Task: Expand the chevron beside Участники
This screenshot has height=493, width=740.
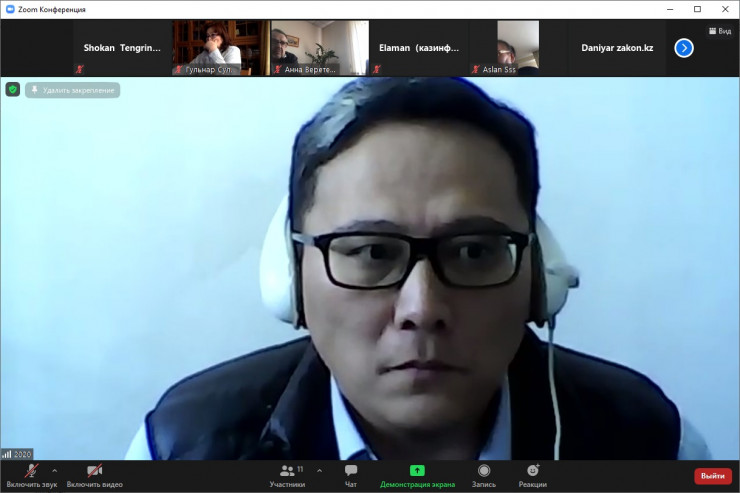Action: coord(319,469)
